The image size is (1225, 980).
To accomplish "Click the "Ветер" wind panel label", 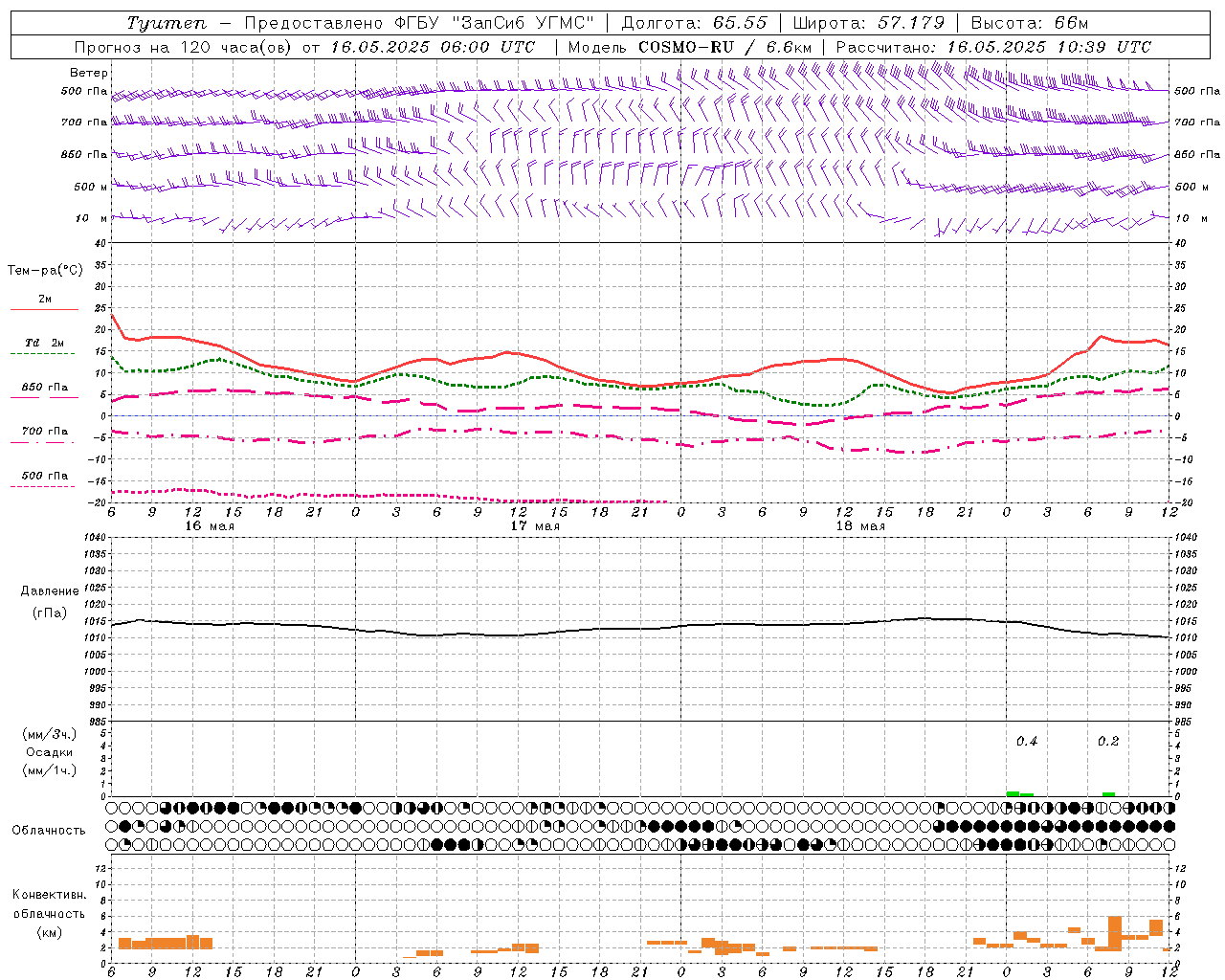I will (x=89, y=73).
